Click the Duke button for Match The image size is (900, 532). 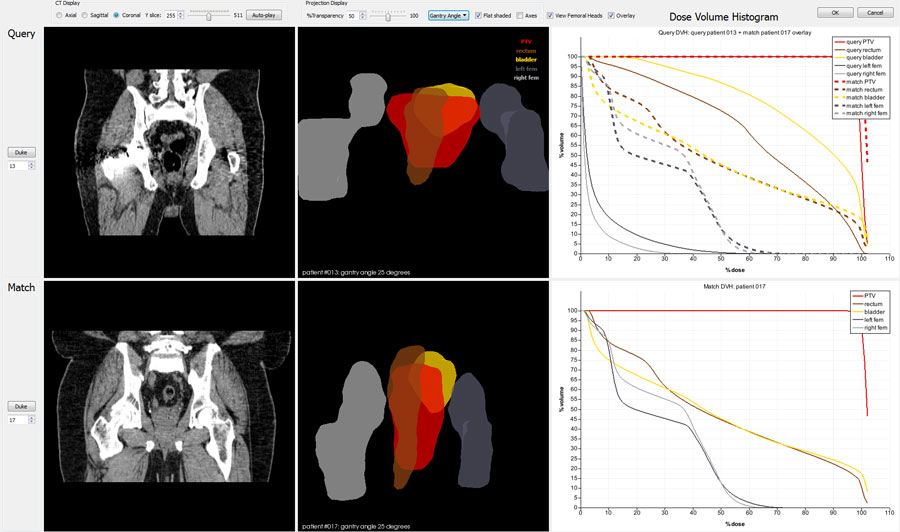click(22, 407)
